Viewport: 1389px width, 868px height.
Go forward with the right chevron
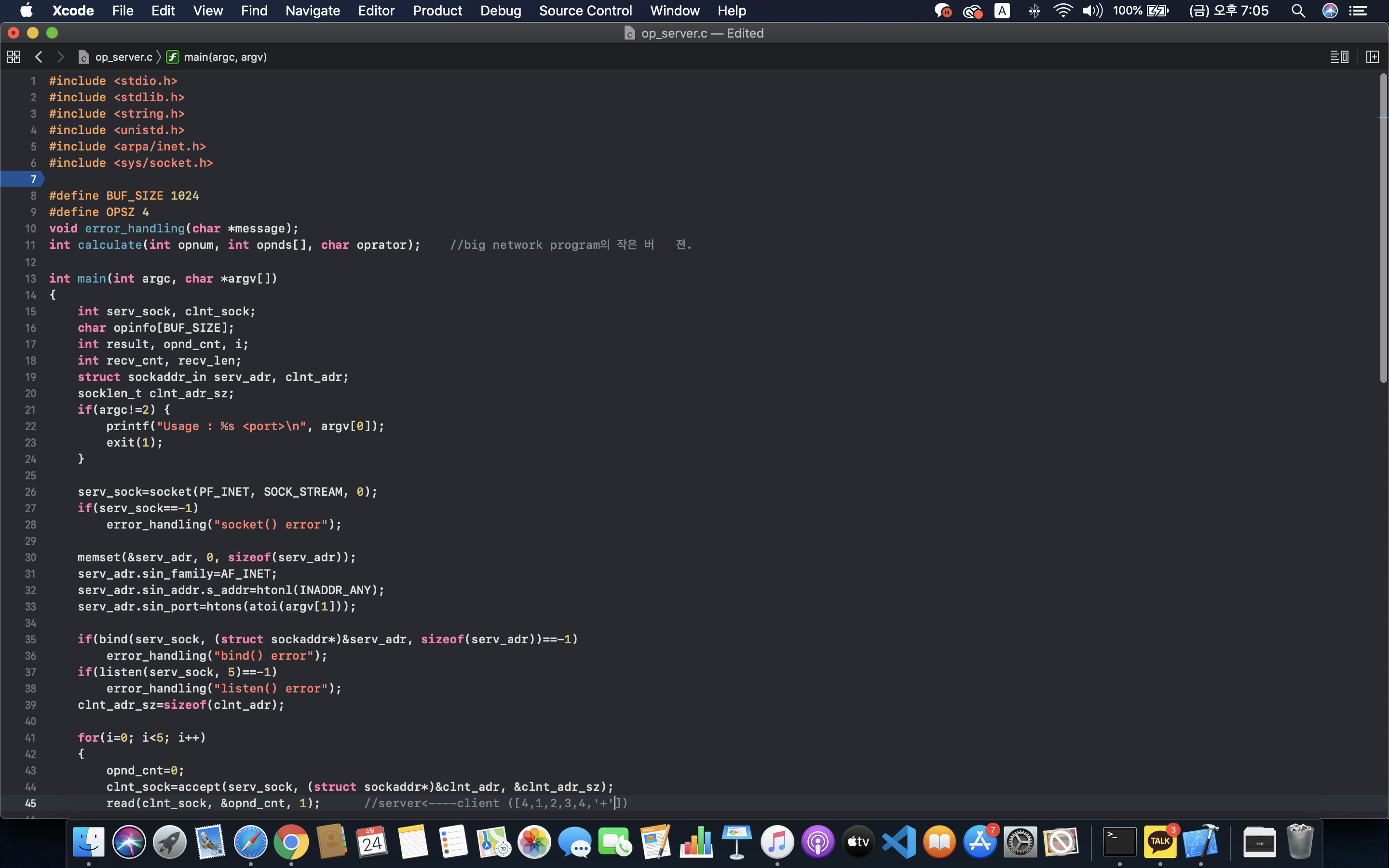[x=60, y=57]
